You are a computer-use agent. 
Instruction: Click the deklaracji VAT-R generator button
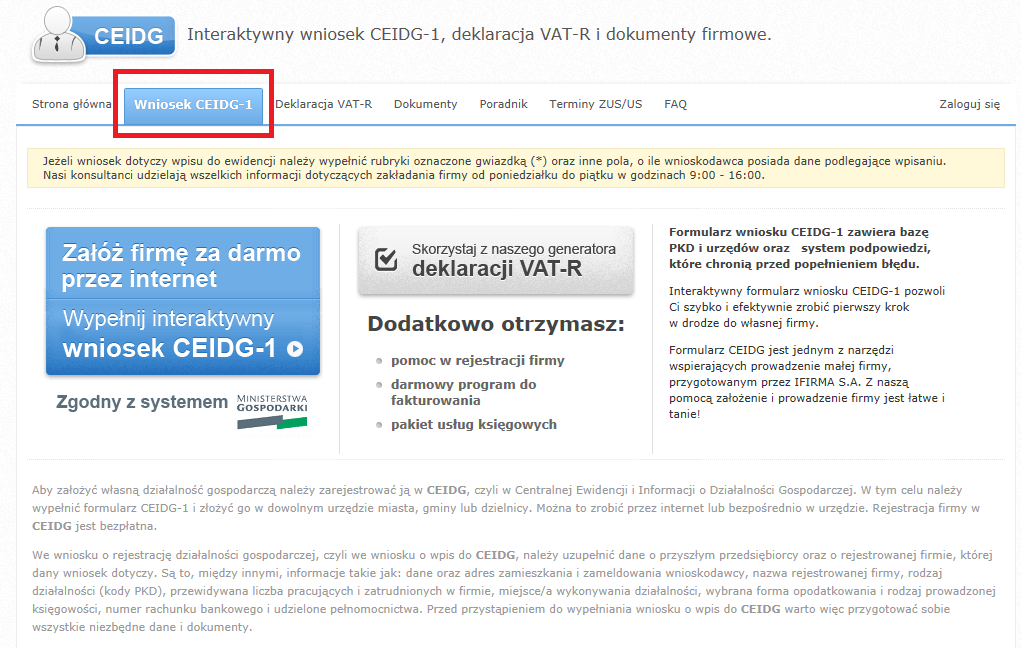496,261
